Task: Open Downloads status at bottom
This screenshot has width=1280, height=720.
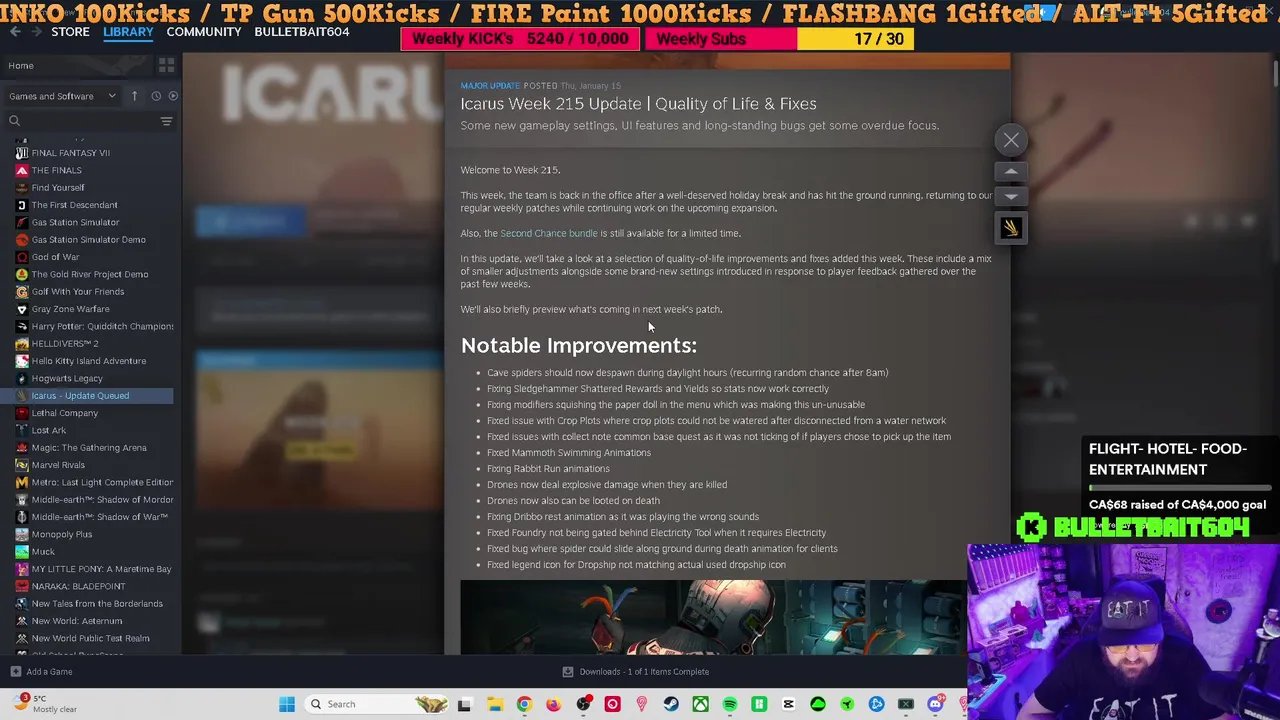Action: point(636,672)
